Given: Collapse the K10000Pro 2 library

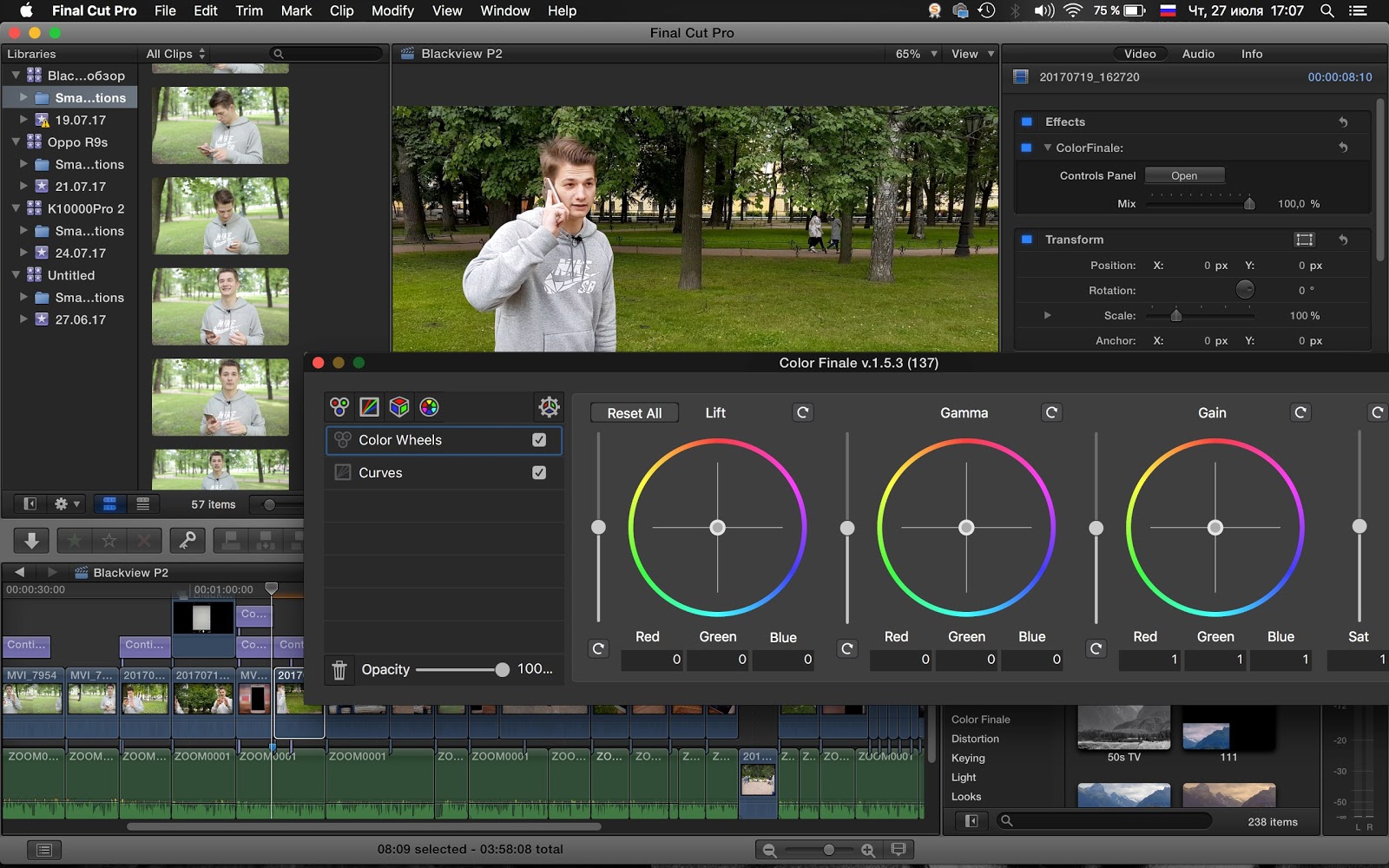Looking at the screenshot, I should 16,208.
